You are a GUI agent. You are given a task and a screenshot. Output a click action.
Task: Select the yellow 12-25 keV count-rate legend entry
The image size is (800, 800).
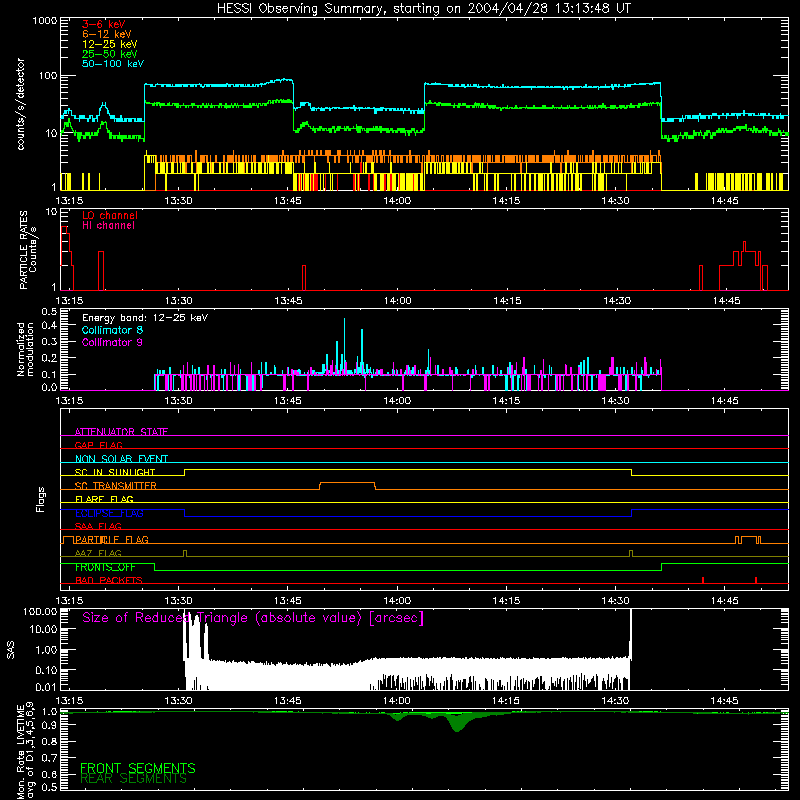[x=110, y=44]
